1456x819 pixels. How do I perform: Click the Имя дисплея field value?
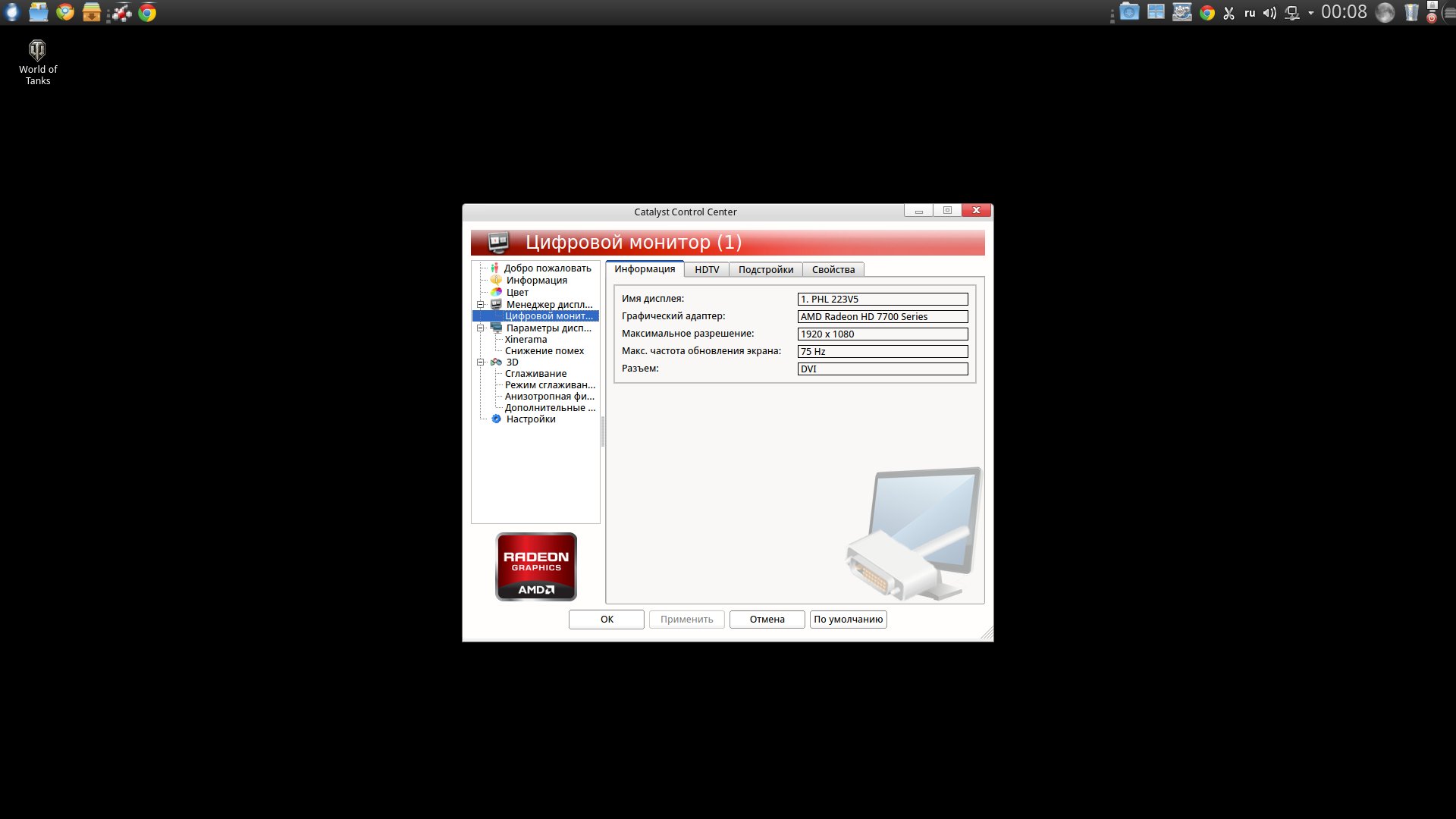click(882, 299)
